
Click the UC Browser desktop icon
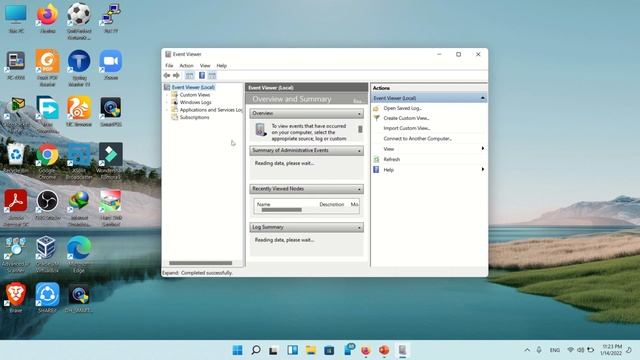[x=79, y=111]
